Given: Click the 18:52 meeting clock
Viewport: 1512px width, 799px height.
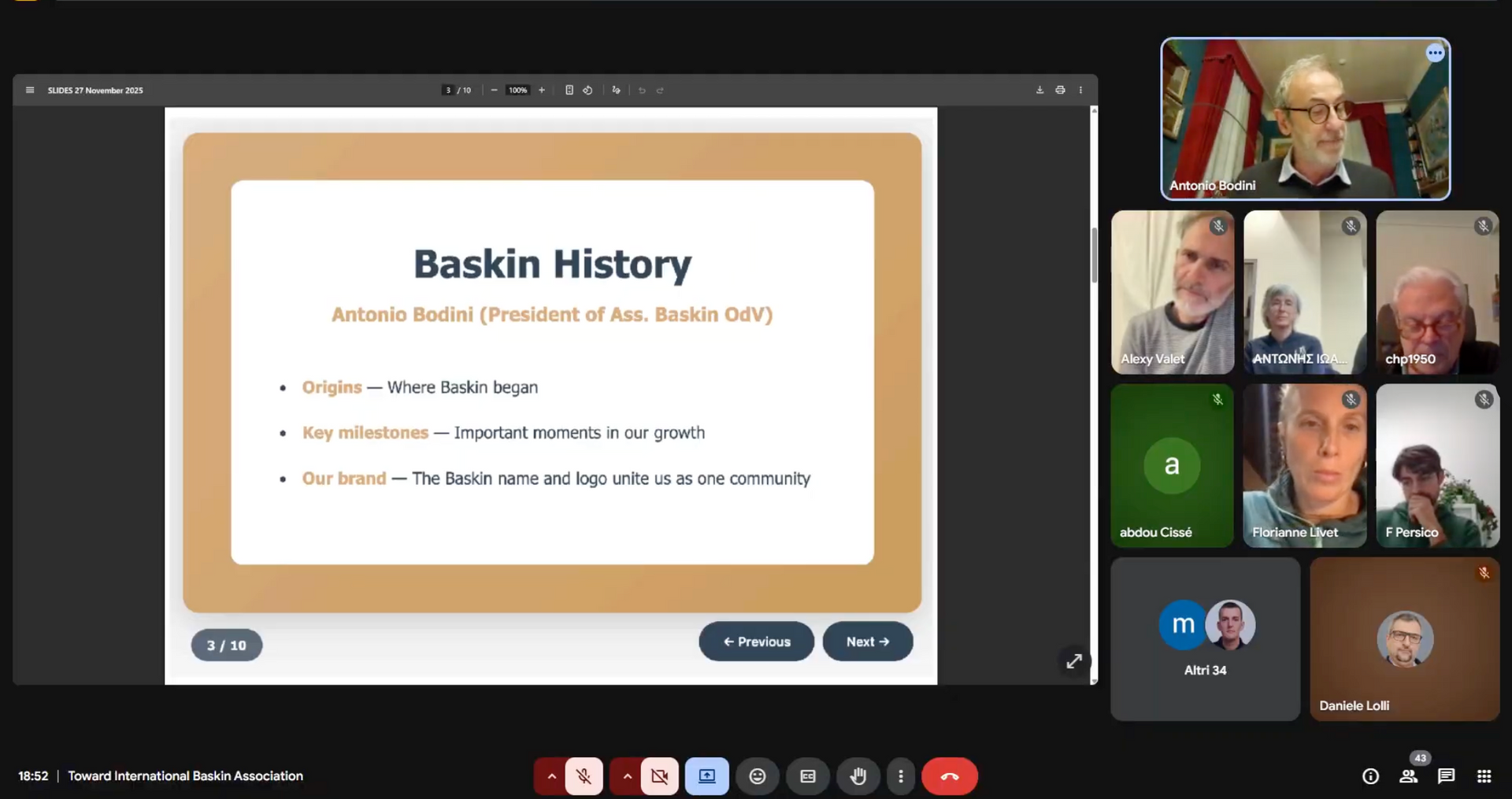Looking at the screenshot, I should click(x=33, y=776).
